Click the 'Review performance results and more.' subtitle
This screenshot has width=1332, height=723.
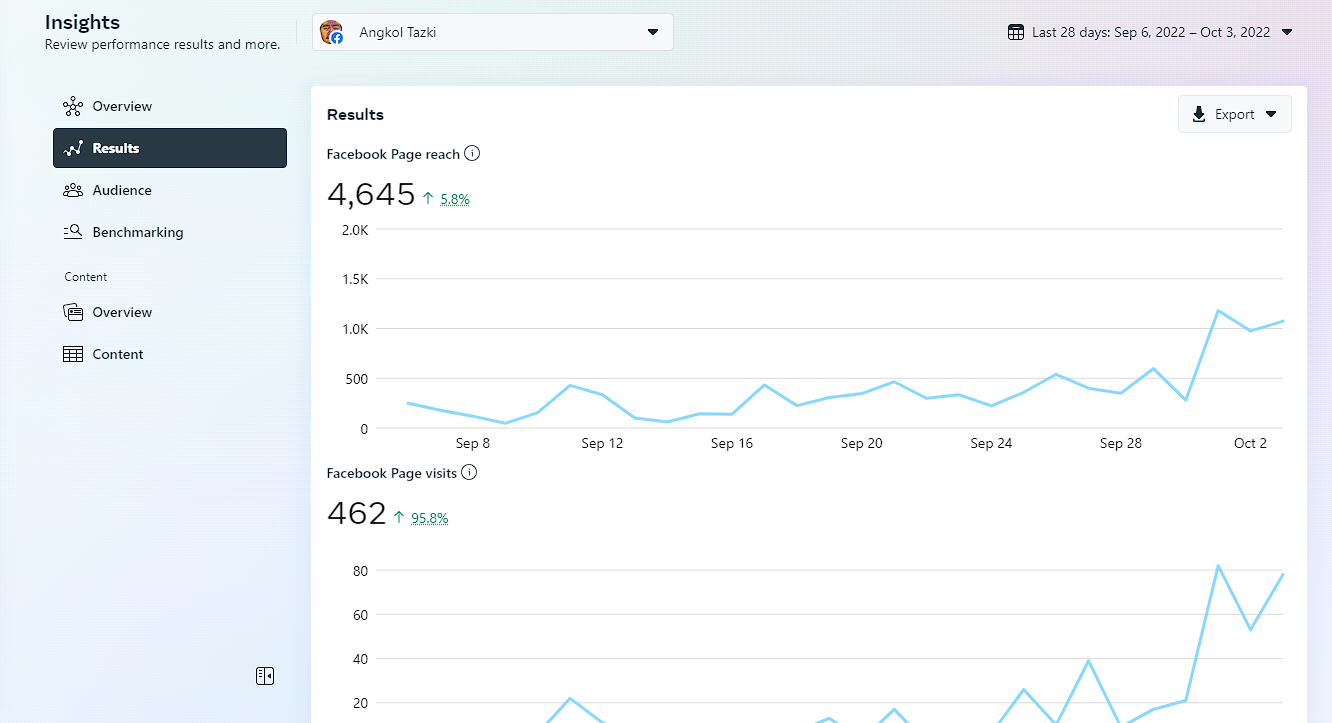163,44
